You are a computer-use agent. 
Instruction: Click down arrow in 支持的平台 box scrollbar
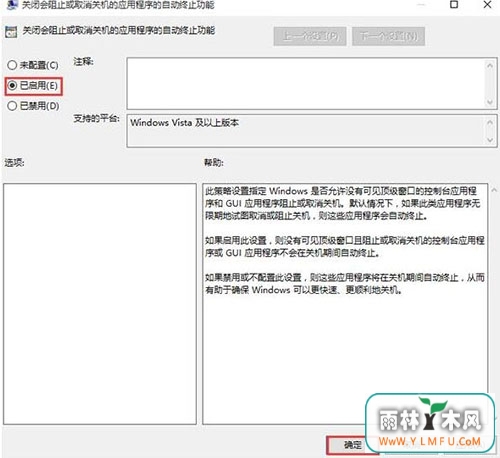pyautogui.click(x=490, y=140)
